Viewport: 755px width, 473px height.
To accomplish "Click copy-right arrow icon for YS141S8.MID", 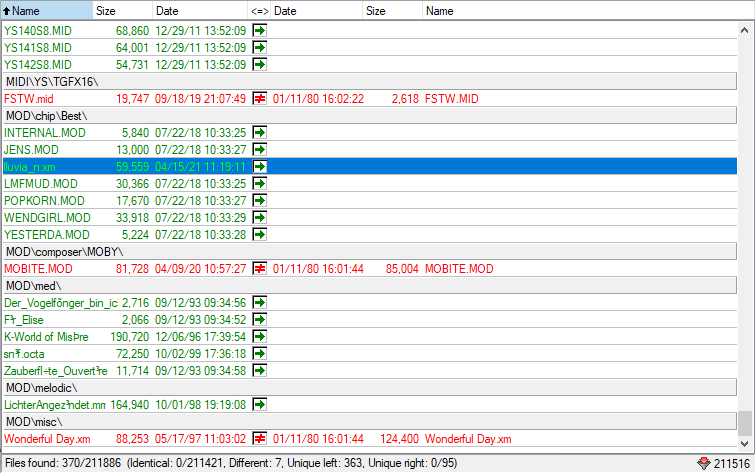I will pos(260,48).
